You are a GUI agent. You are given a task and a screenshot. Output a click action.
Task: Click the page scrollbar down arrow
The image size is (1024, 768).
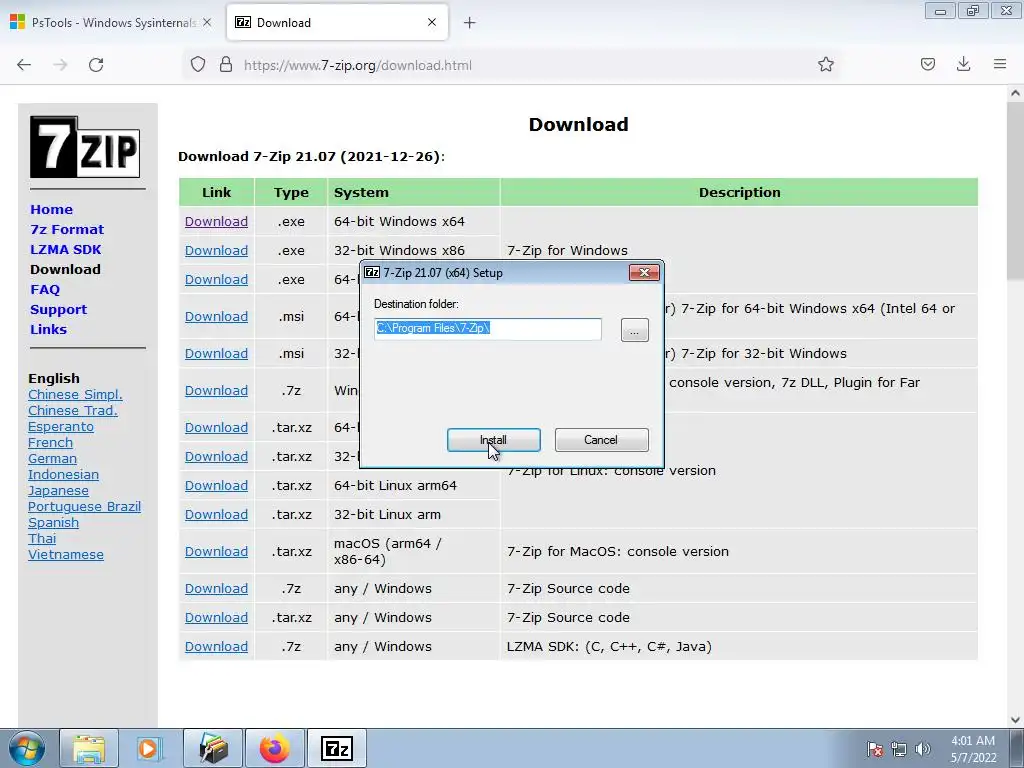pyautogui.click(x=1015, y=719)
